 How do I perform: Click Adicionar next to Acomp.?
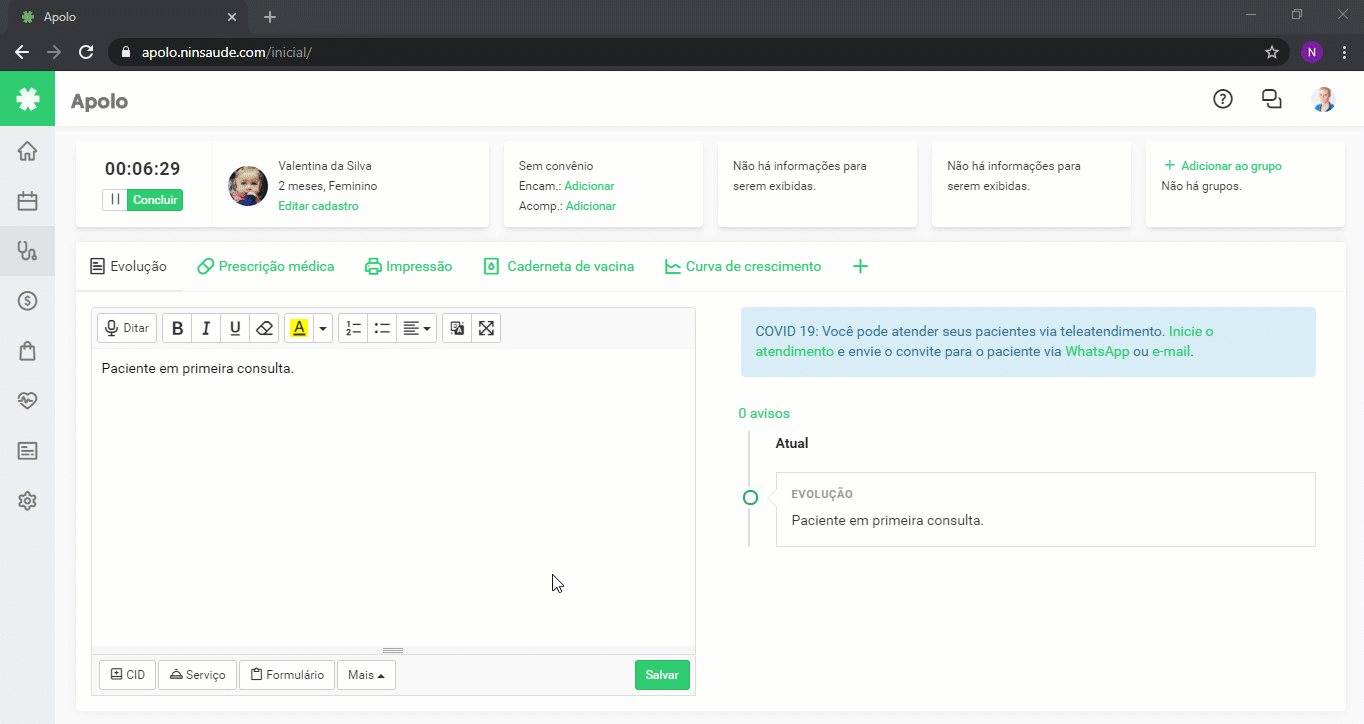tap(591, 206)
